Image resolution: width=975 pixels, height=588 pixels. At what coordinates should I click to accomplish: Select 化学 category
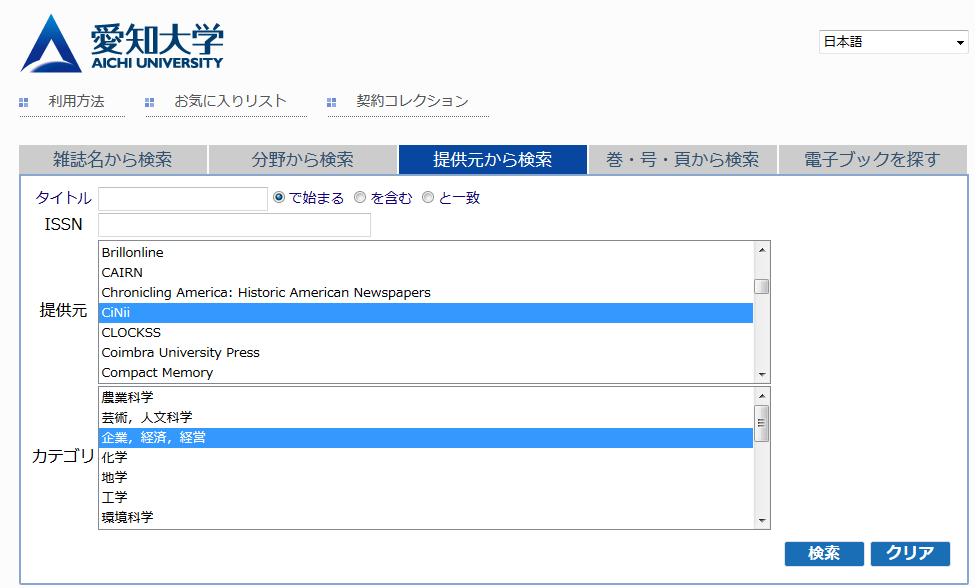426,457
